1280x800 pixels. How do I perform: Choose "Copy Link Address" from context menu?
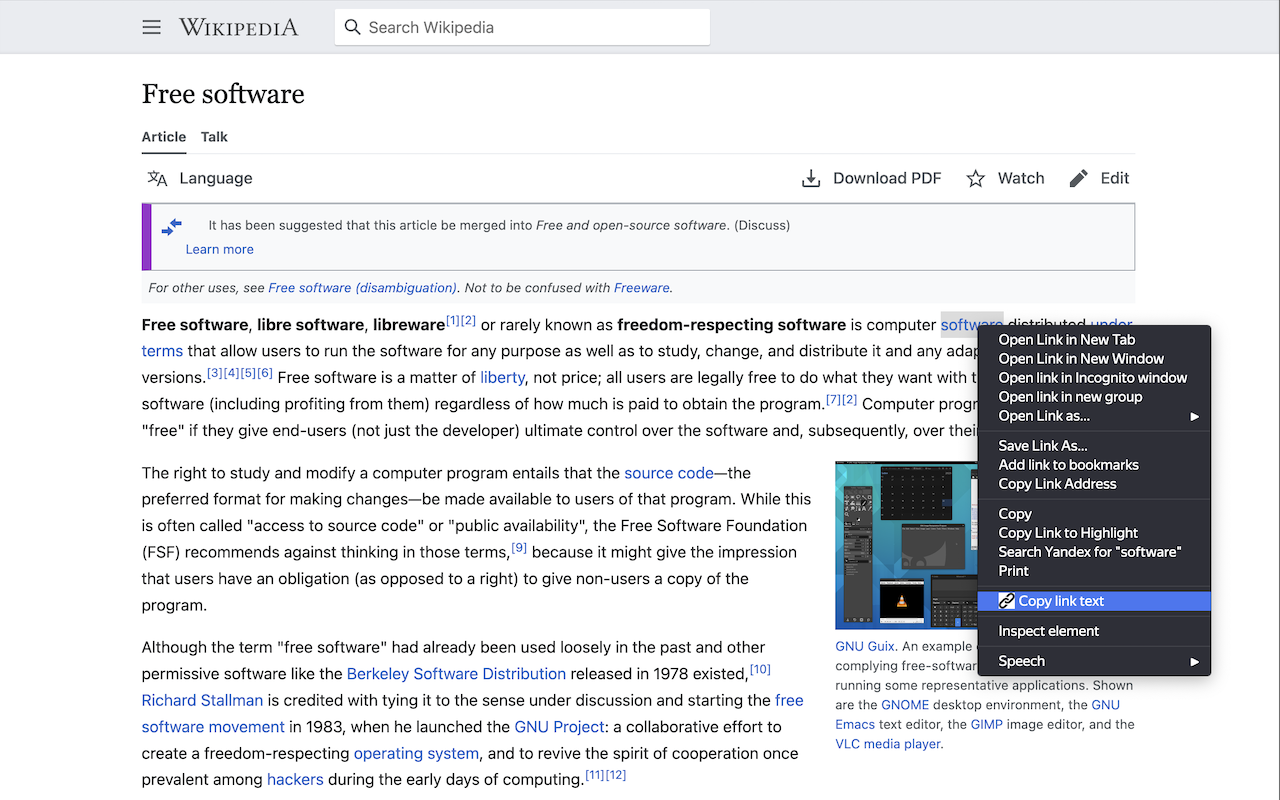(1057, 484)
